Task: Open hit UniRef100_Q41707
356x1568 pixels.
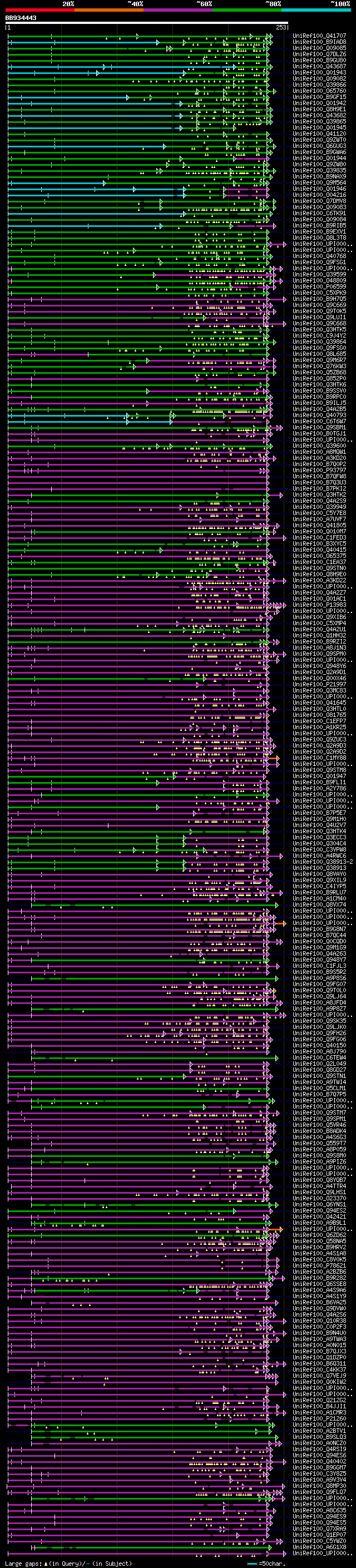Action: 319,36
